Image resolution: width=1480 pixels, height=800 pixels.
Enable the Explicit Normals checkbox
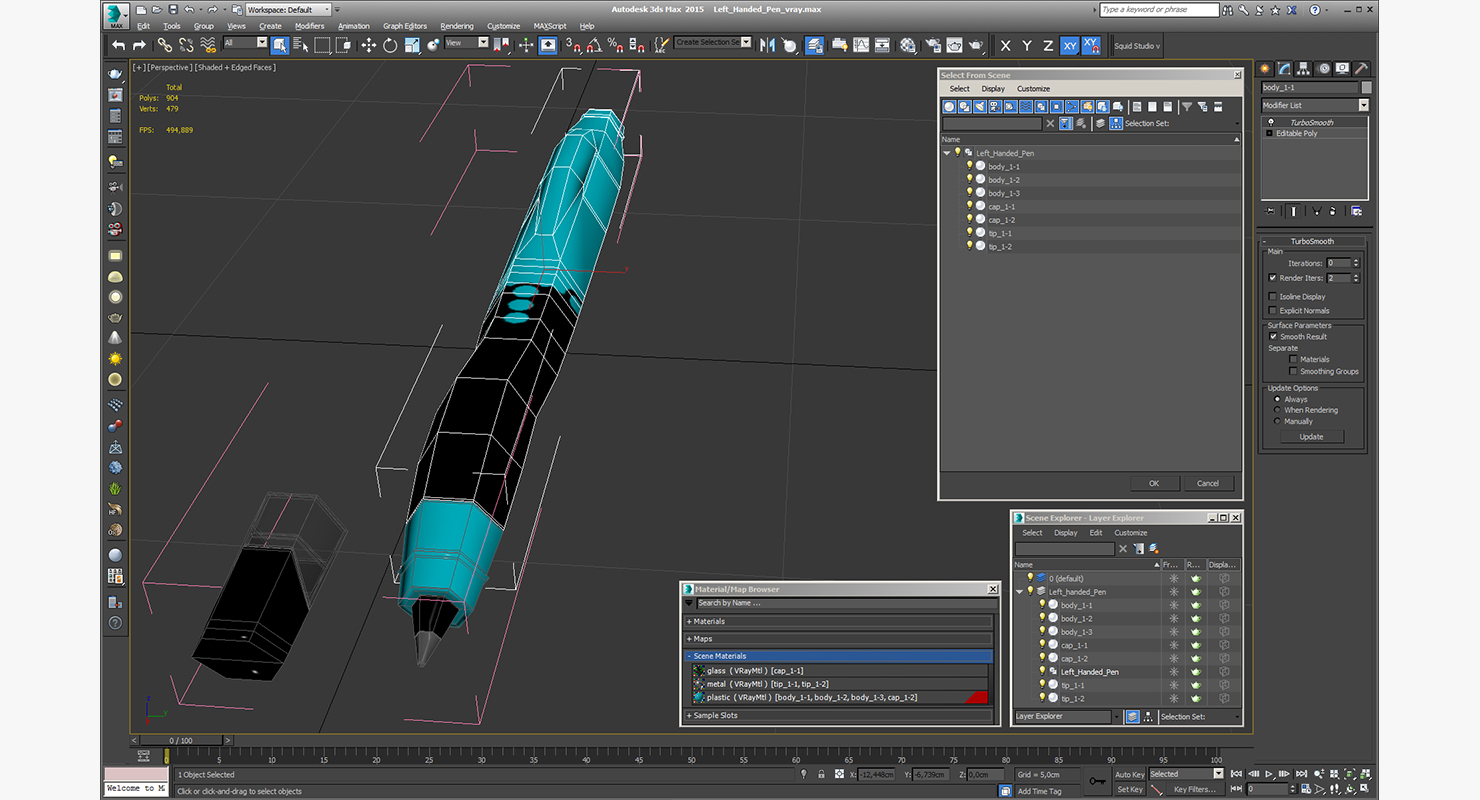point(1272,310)
